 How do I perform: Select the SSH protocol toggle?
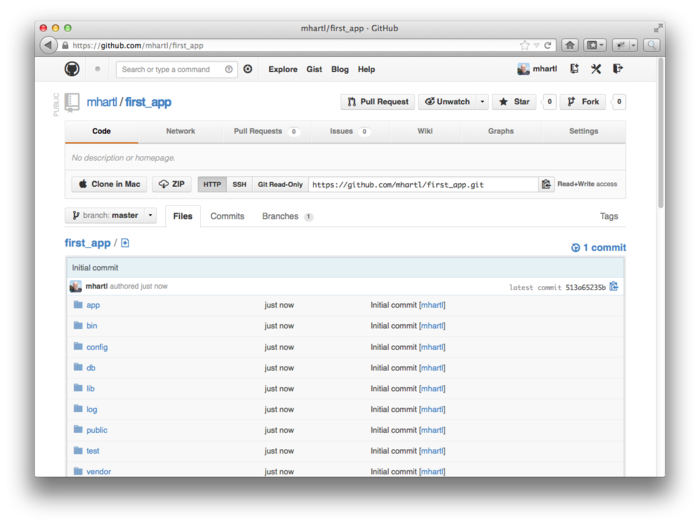(239, 184)
